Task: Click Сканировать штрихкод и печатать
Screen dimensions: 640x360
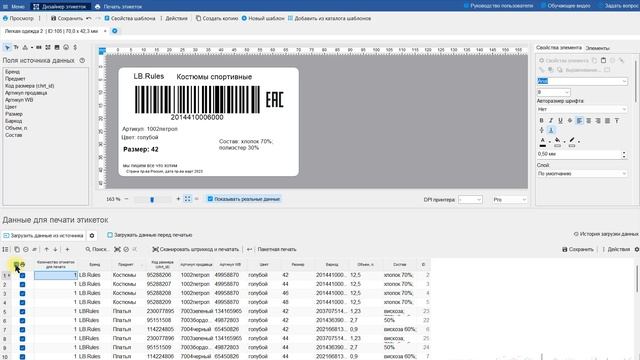Action: point(196,249)
